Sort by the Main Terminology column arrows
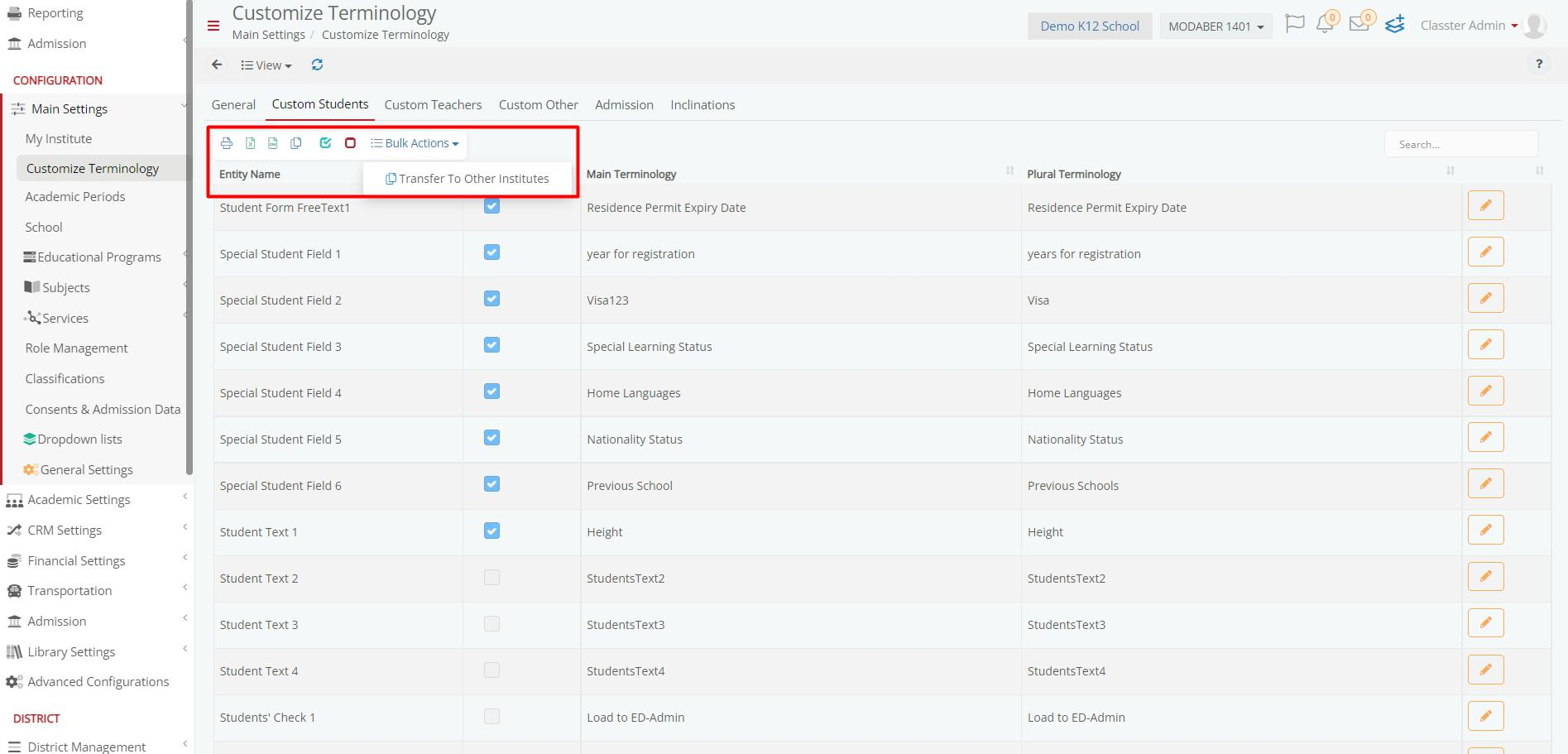This screenshot has width=1568, height=754. 1009,171
